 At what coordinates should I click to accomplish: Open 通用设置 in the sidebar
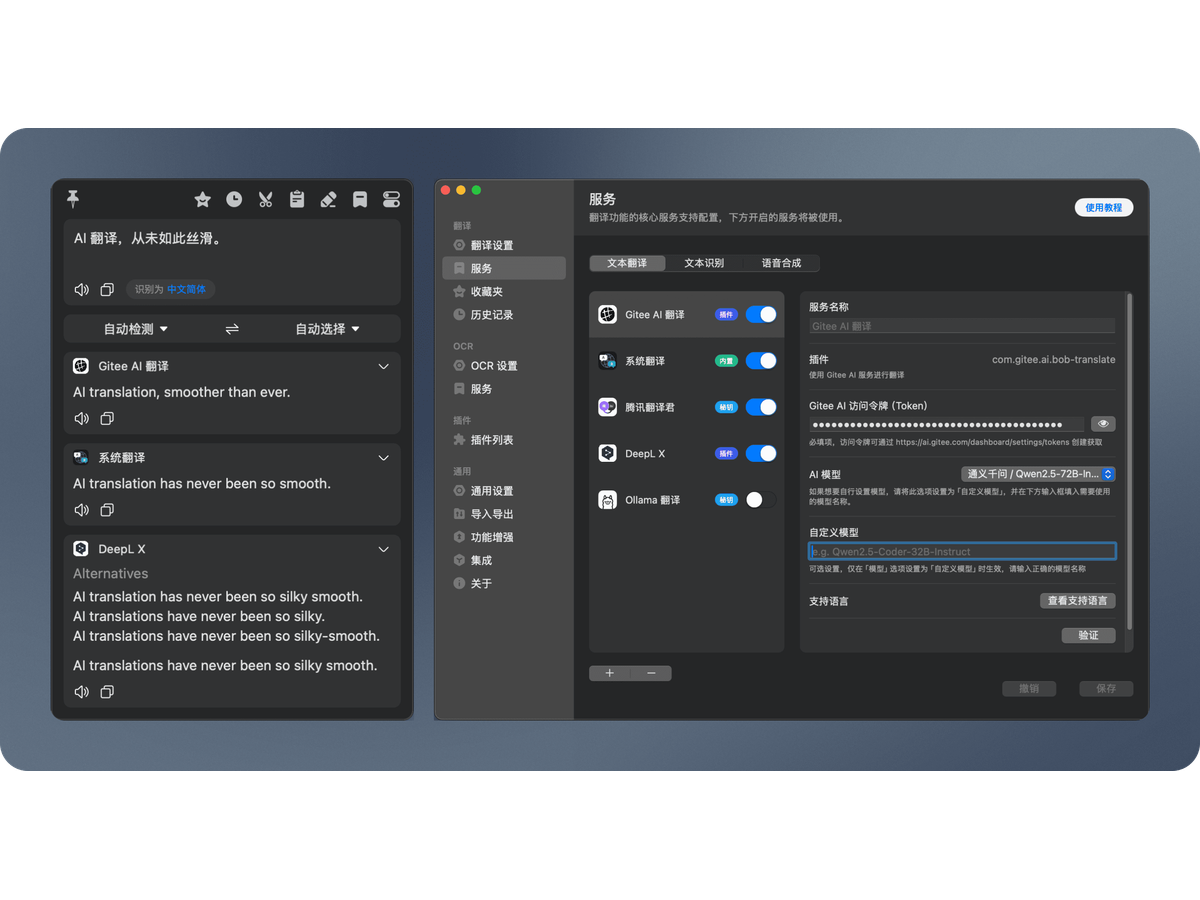click(x=504, y=491)
